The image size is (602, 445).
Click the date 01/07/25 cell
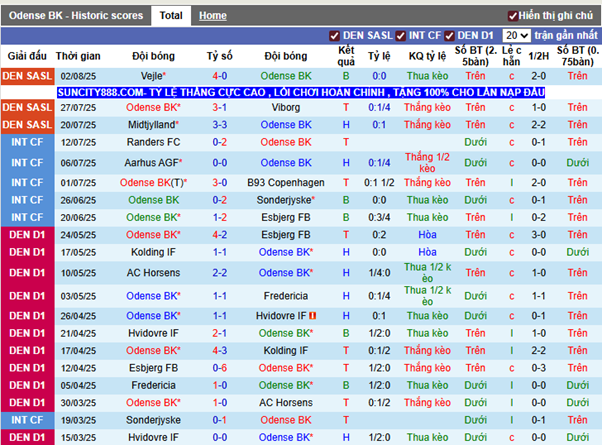pyautogui.click(x=78, y=183)
